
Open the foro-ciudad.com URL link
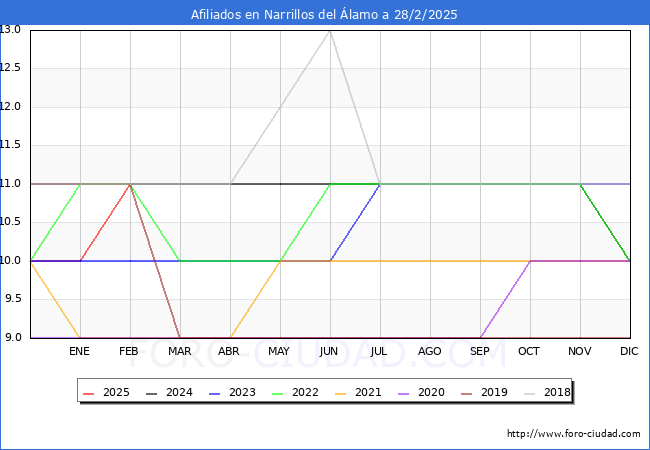[574, 434]
